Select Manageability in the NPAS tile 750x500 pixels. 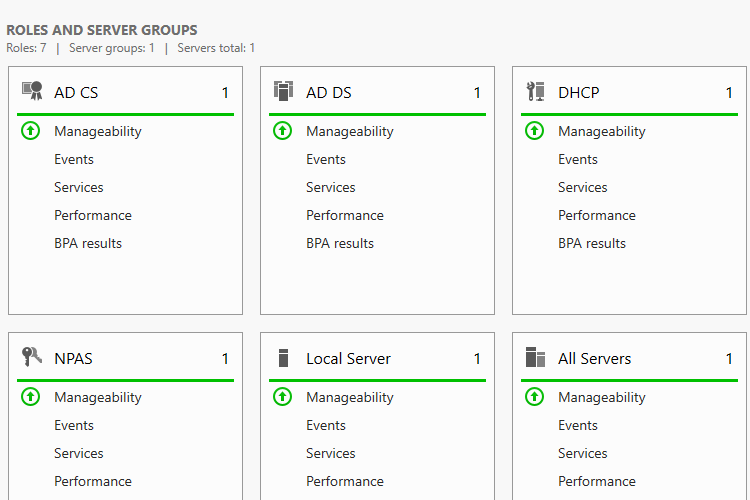(x=98, y=397)
